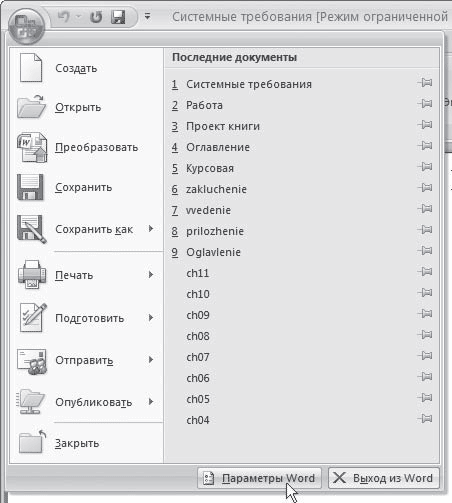
Task: Click the pin icon beside ch11
Action: [425, 271]
